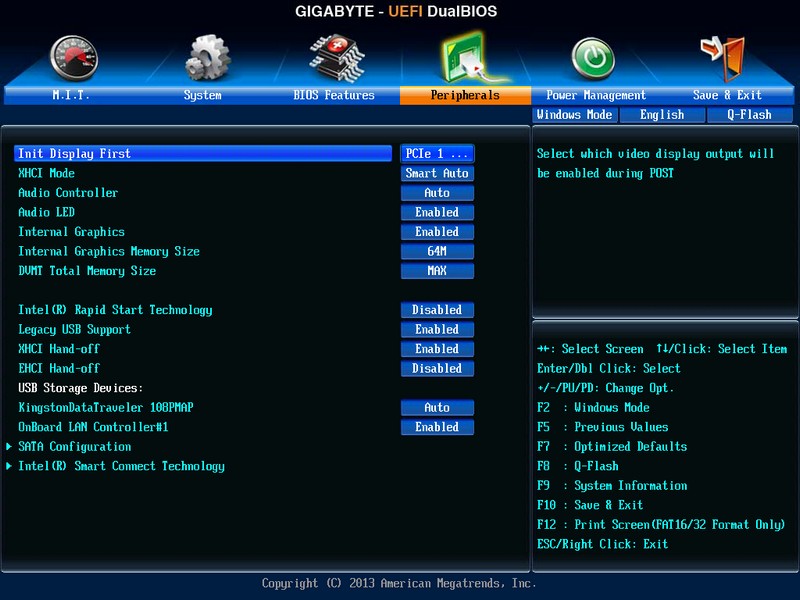
Task: Expand Intel Smart Connect Technology submenu arrow
Action: [9, 466]
